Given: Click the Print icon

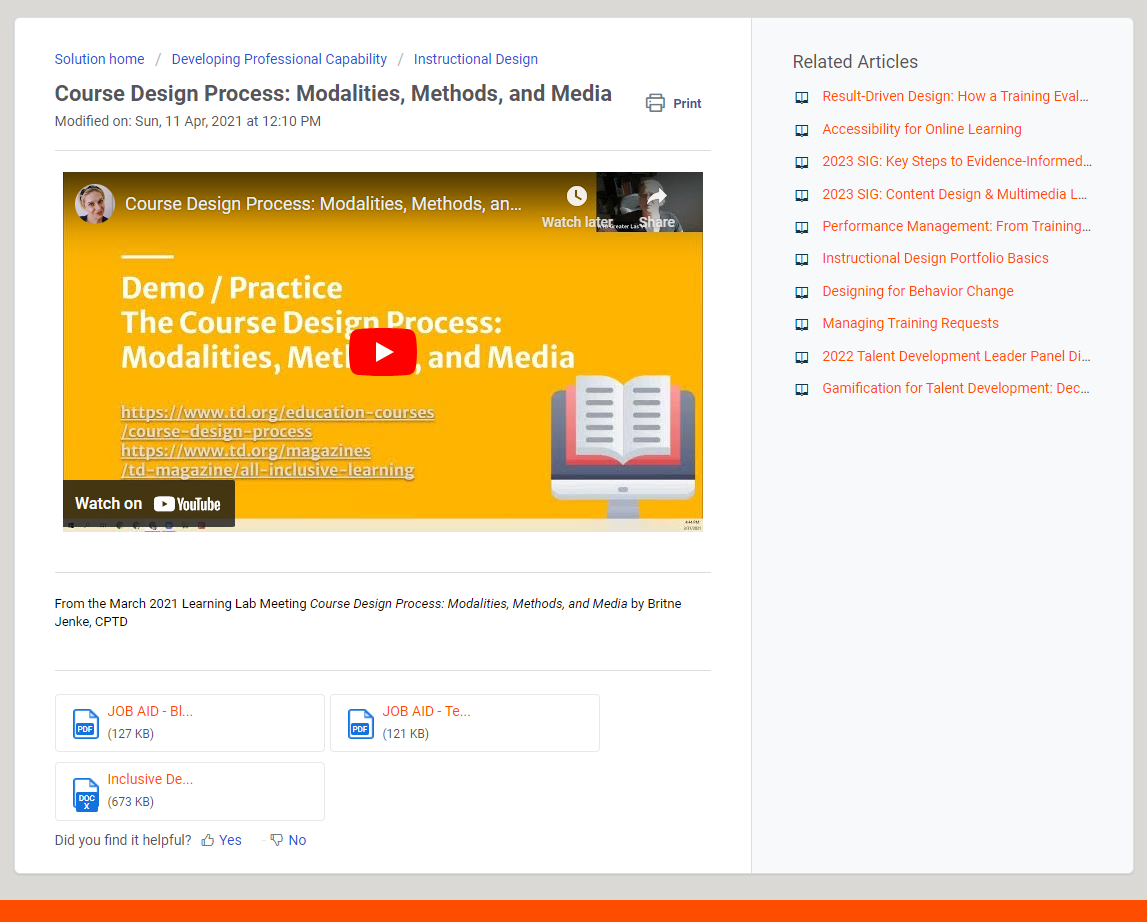Looking at the screenshot, I should point(655,103).
